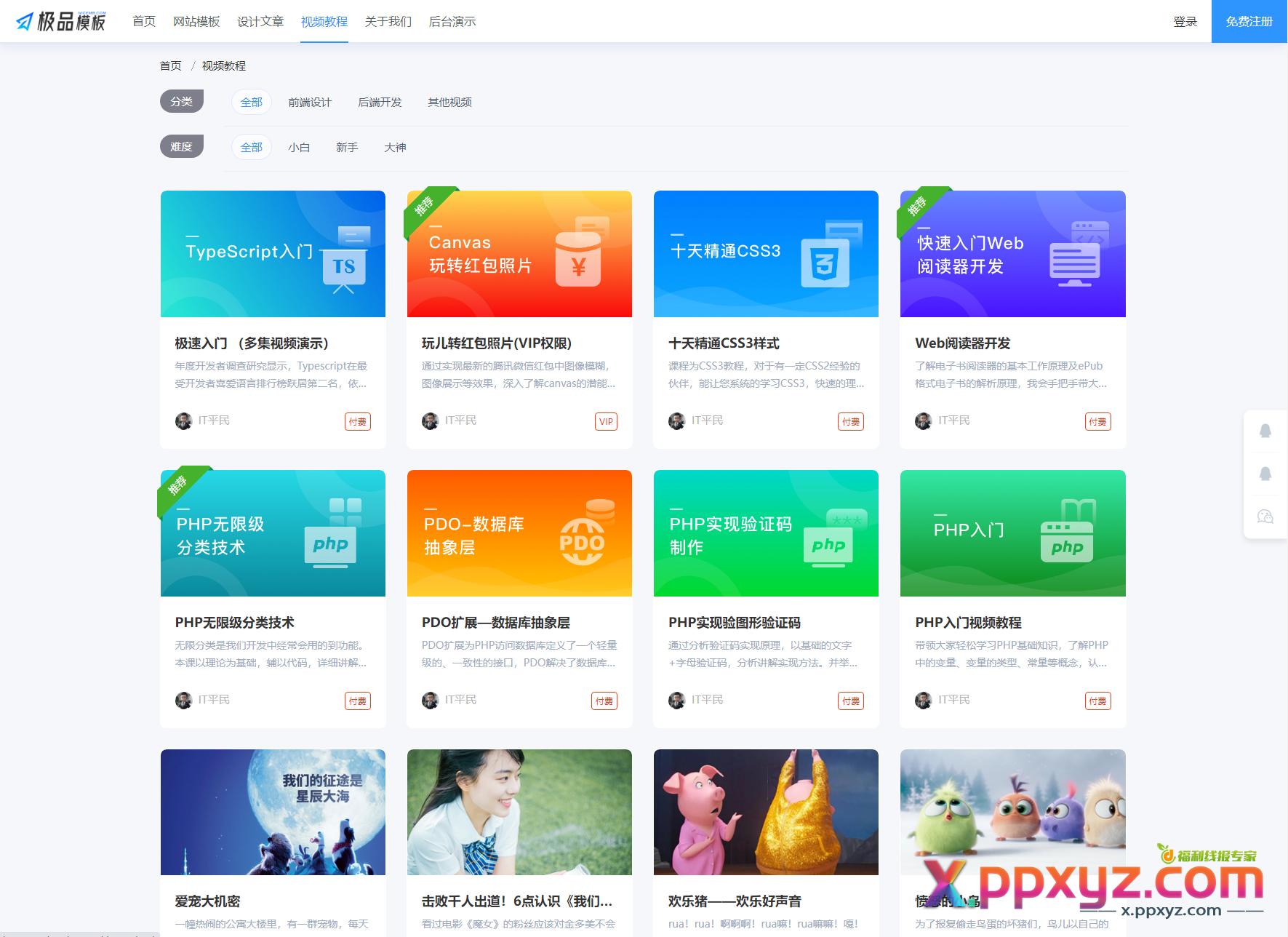This screenshot has width=1288, height=937.
Task: Click the 付费 badge on PDO扩展 card
Action: (x=604, y=701)
